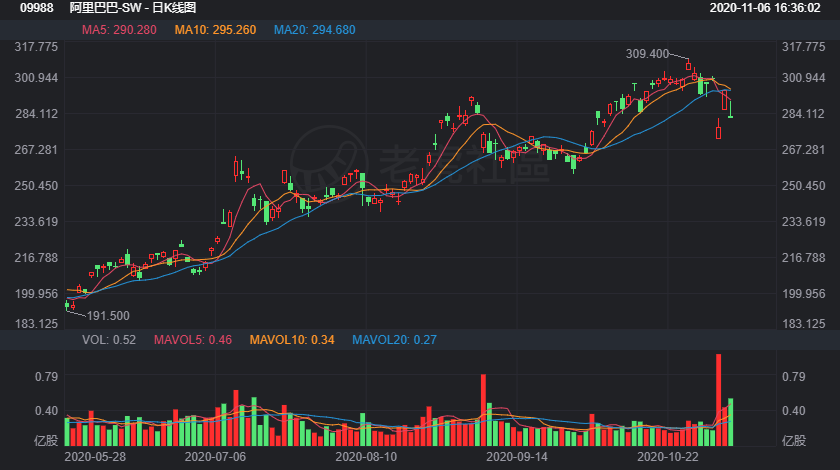Click left volume axis value 0.40
840x470 pixels.
point(47,411)
